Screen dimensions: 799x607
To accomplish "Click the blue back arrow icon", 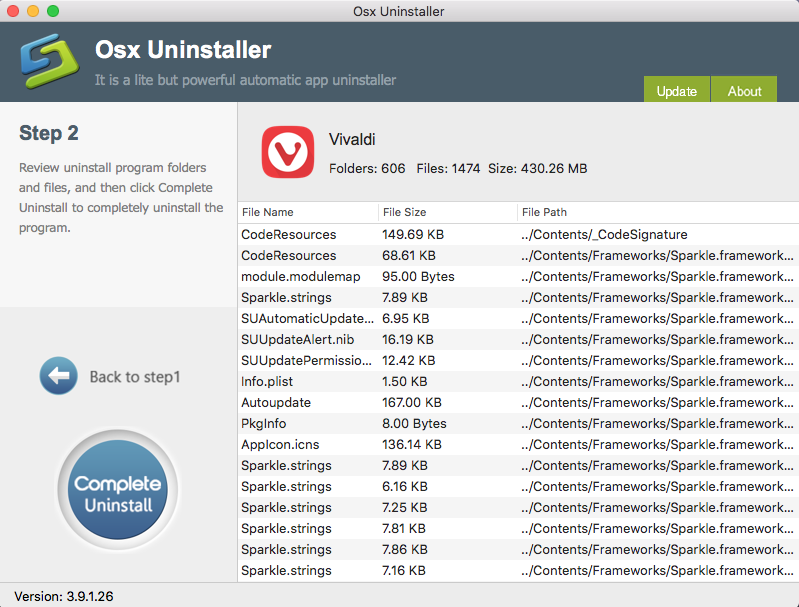I will 58,377.
